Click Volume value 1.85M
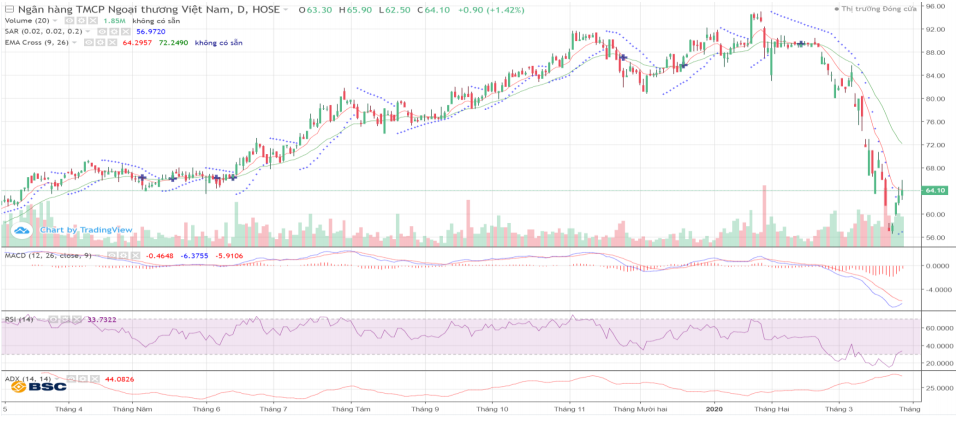959x422 pixels. [114, 20]
